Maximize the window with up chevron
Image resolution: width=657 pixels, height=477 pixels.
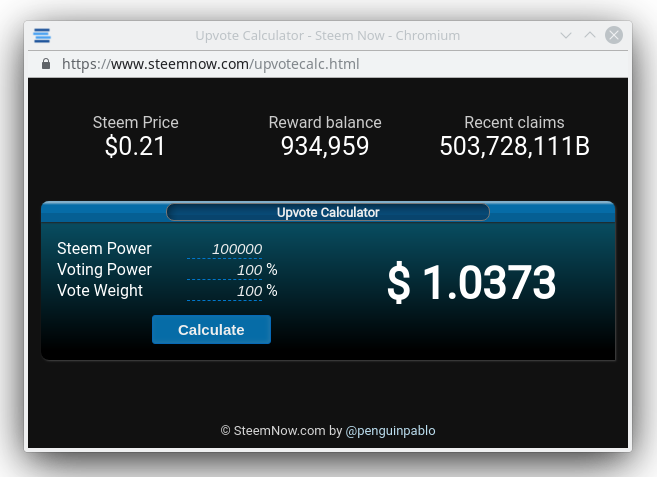click(x=590, y=35)
